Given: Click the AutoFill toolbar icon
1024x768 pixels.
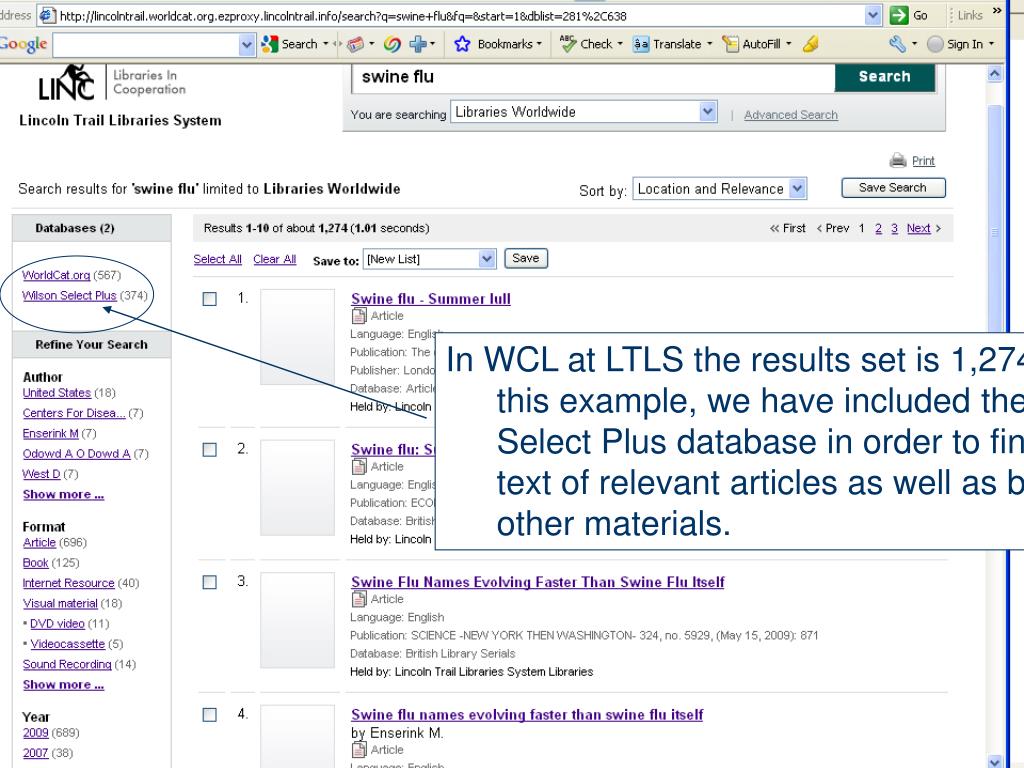Looking at the screenshot, I should tap(730, 44).
